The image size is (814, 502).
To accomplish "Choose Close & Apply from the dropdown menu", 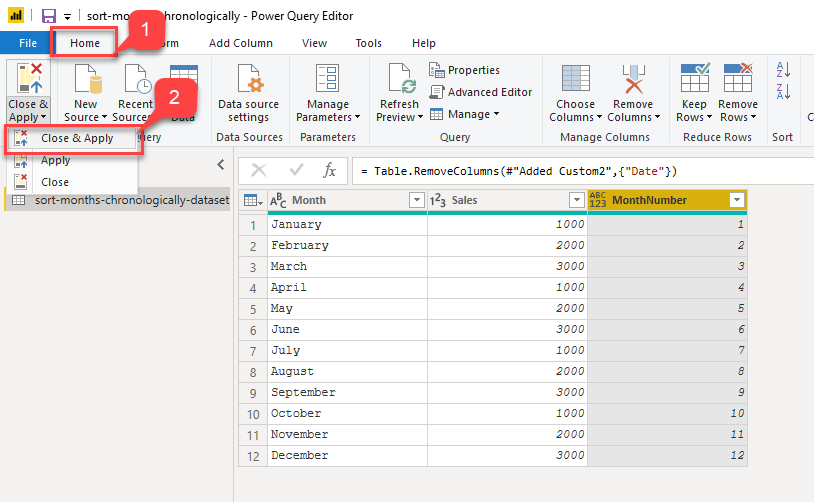I will pos(77,138).
